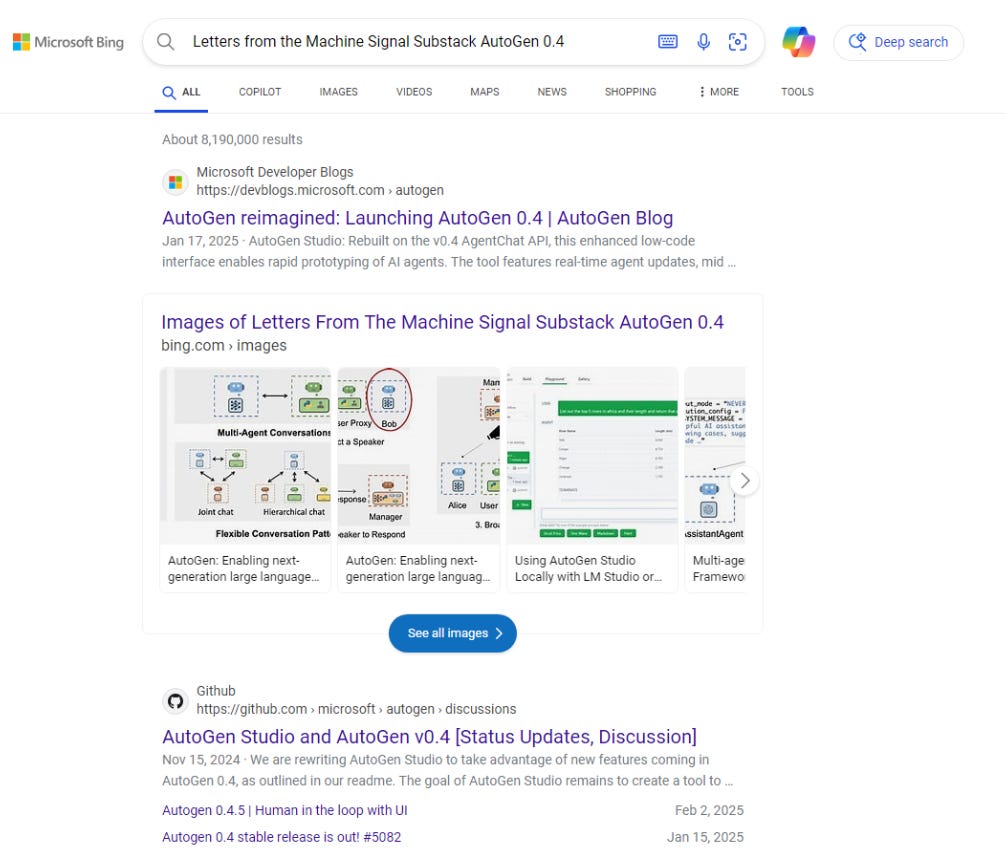Screen dimensions: 1005x850
Task: Open github.com microsoft autogen discussions URL
Action: pos(356,710)
